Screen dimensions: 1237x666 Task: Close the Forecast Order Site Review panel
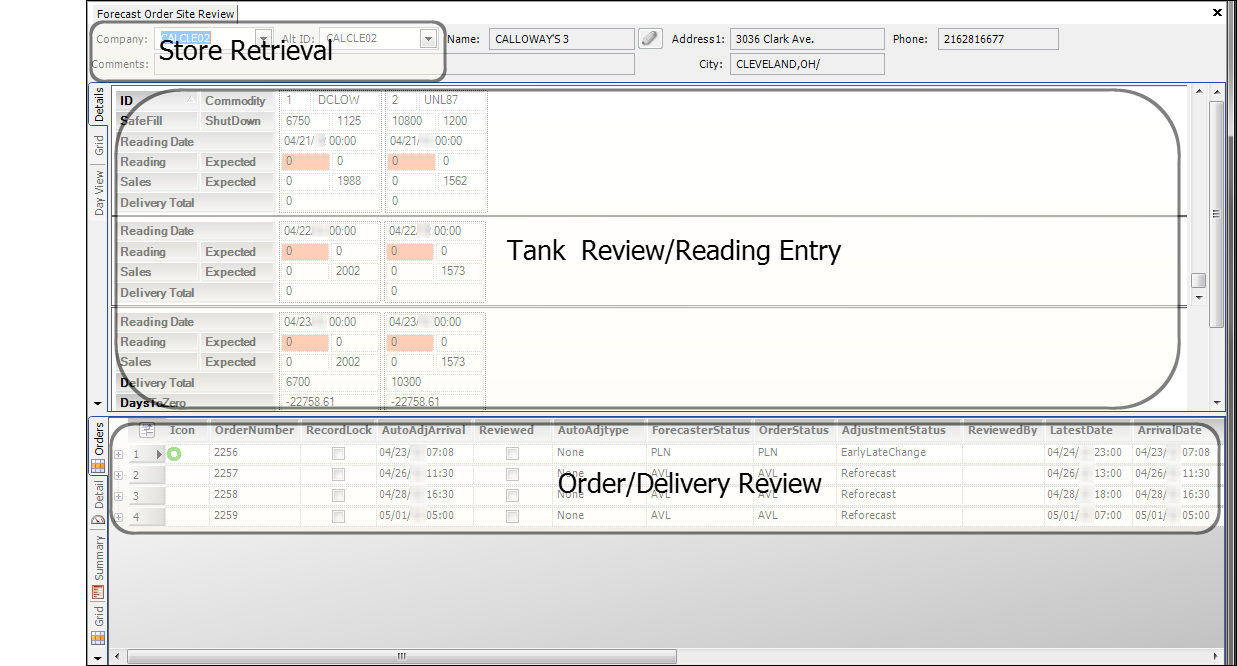click(1217, 13)
